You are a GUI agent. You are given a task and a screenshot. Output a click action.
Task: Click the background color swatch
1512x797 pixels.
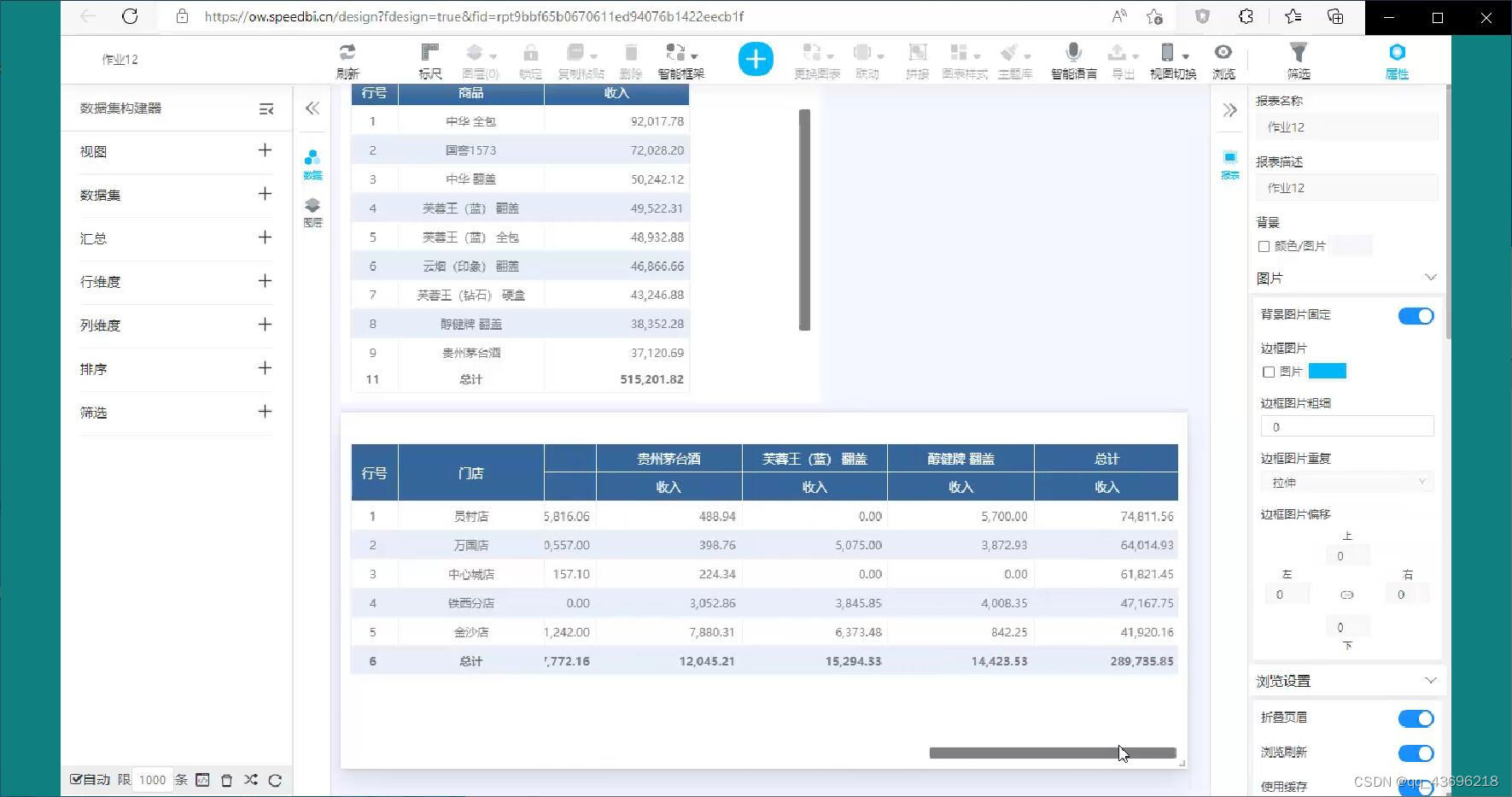(x=1351, y=246)
